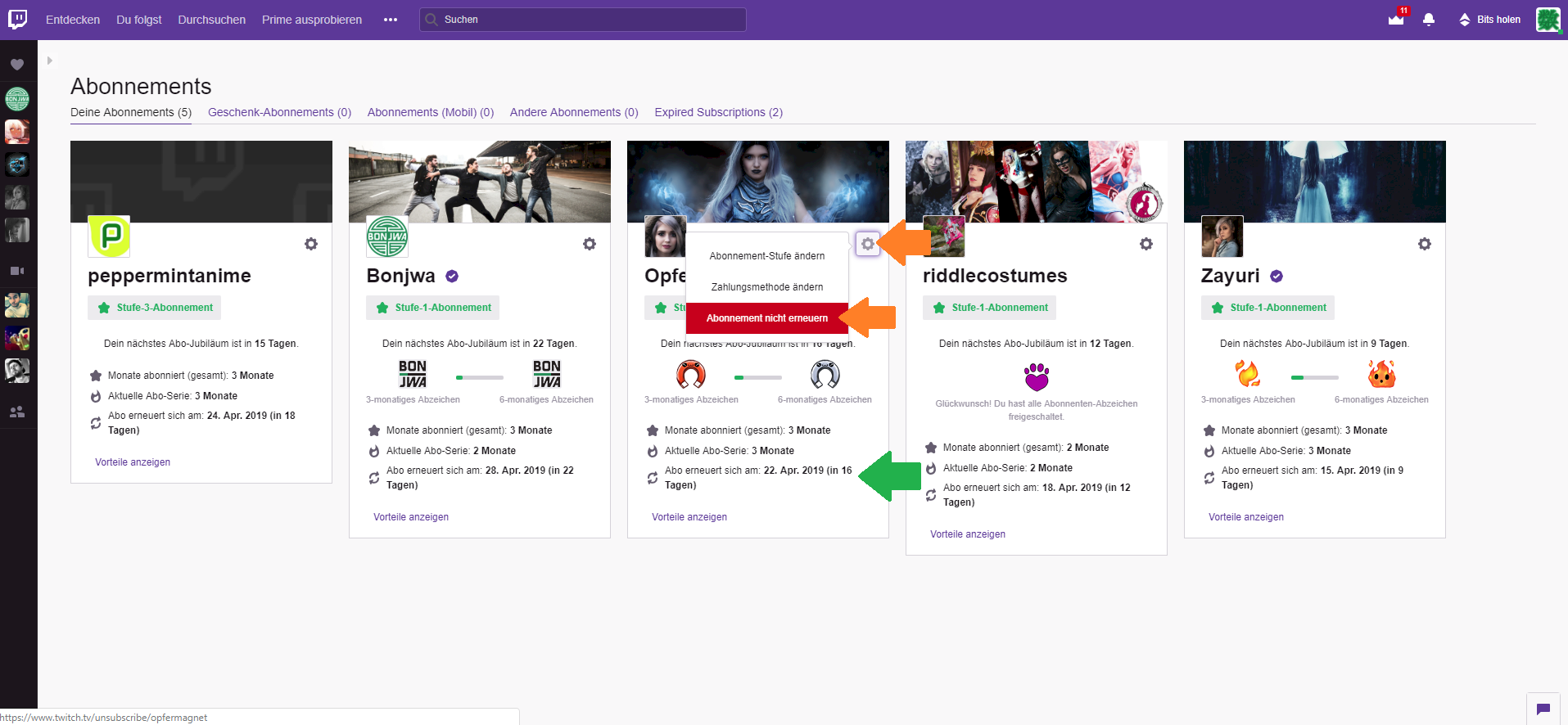Screen dimensions: 1568x725
Task: Click the heart followed-channels icon in sidebar
Action: tap(17, 65)
